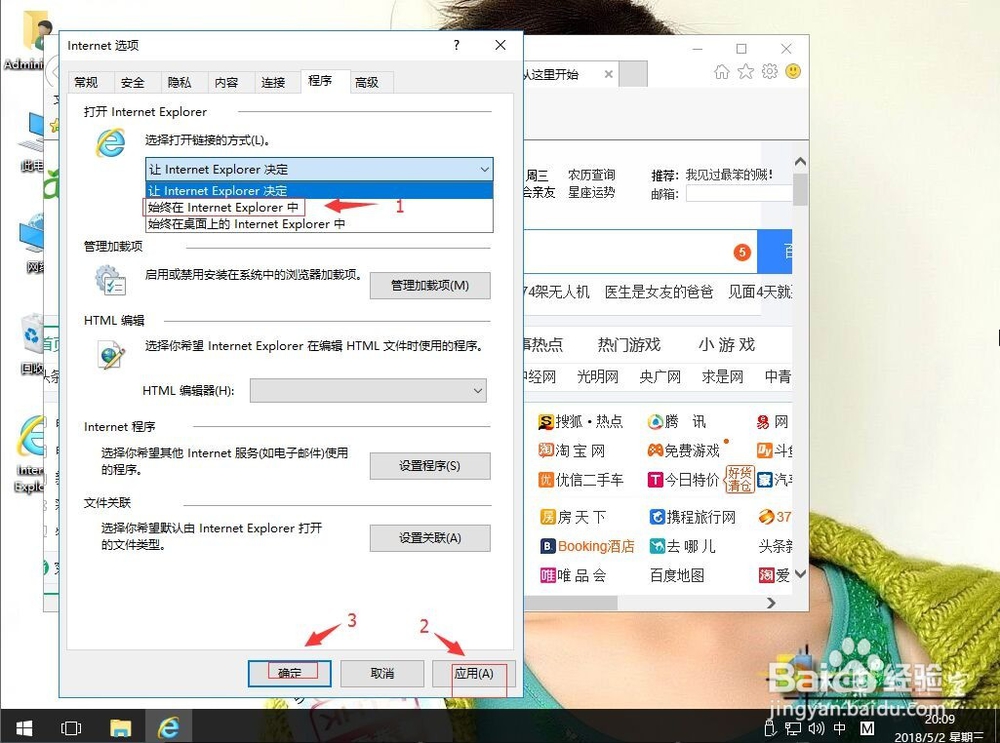Image resolution: width=1000 pixels, height=743 pixels.
Task: Open the Booking酒店 link
Action: tap(588, 546)
